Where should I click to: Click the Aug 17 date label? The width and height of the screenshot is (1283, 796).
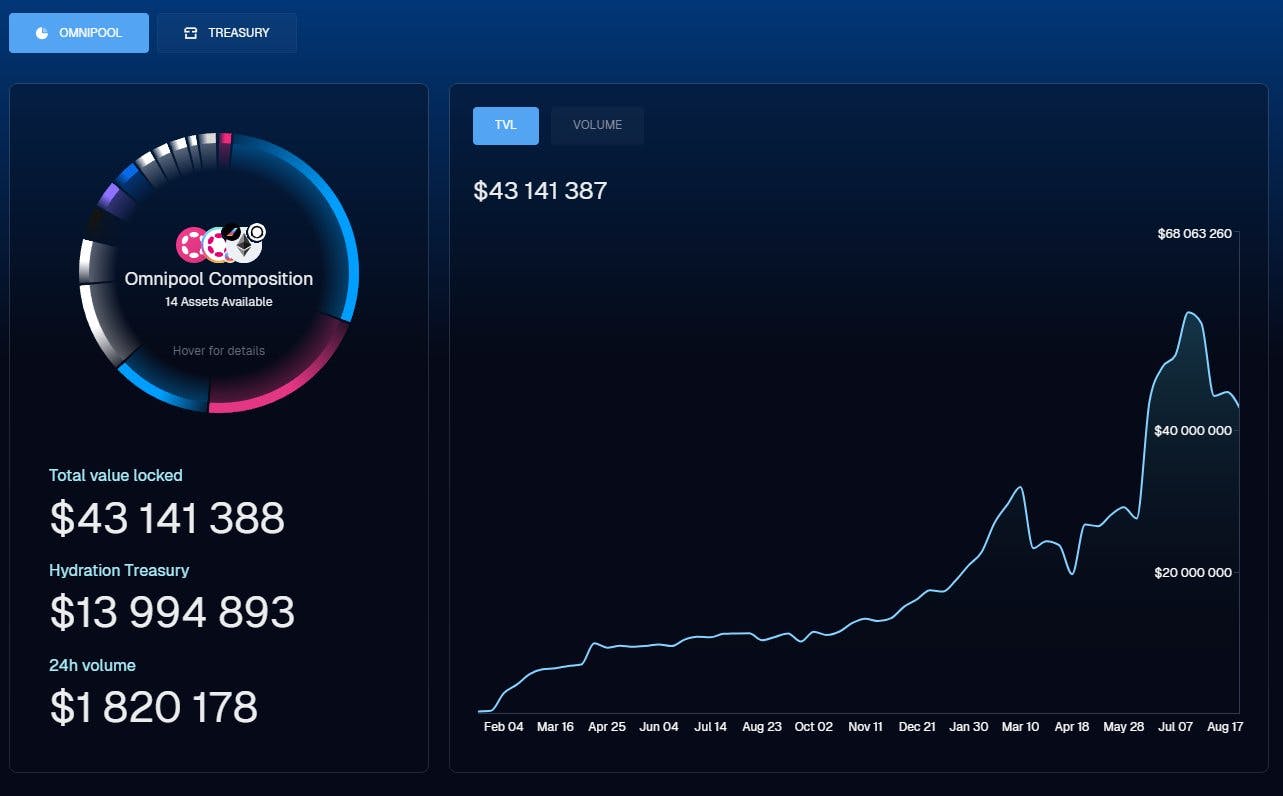tap(1225, 727)
